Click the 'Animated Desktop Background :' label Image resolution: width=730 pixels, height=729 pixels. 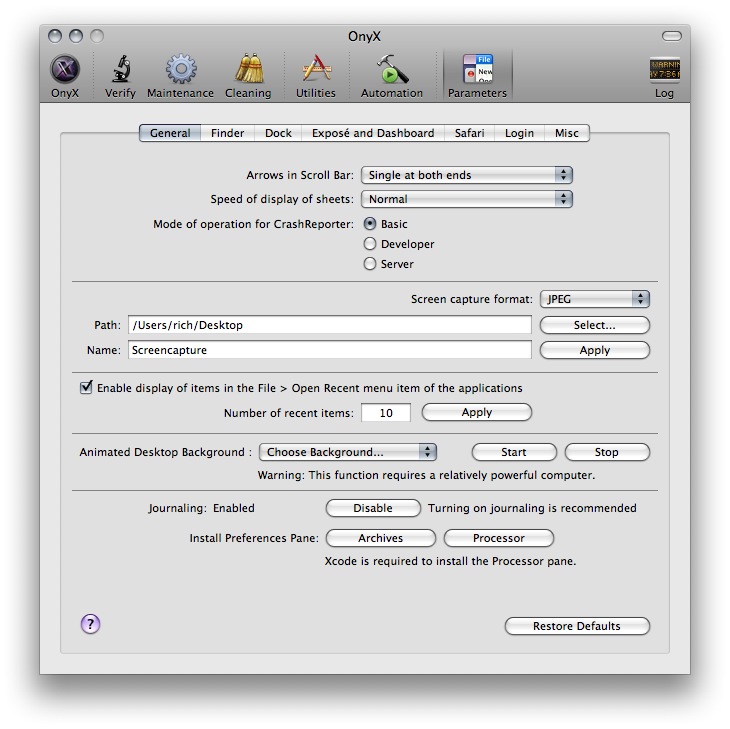pos(165,452)
